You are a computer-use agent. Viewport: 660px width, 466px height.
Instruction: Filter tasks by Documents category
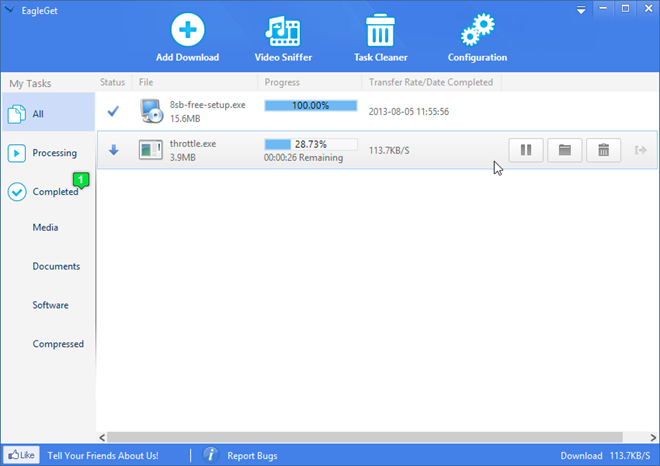coord(56,266)
